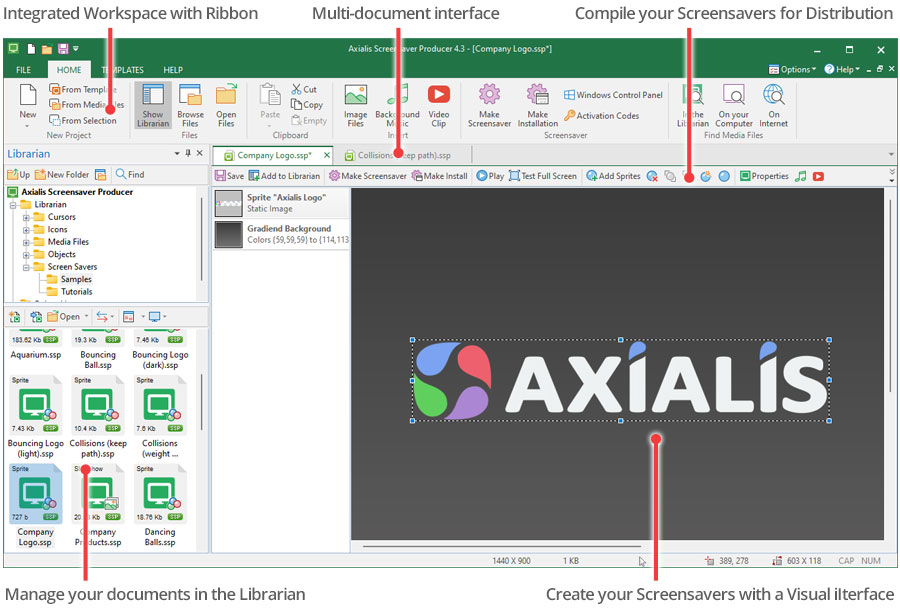Open the Options dropdown
Screen dimensions: 900x609
pyautogui.click(x=793, y=69)
